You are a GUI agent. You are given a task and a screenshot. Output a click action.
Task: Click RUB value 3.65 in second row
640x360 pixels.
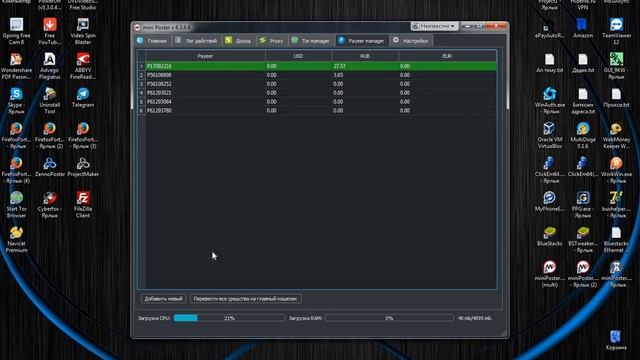pos(338,75)
